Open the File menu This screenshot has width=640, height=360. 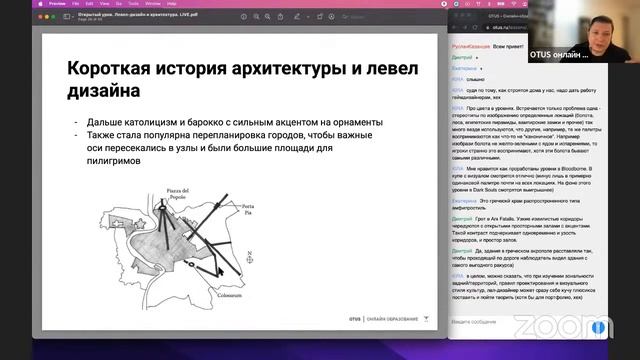tap(76, 4)
